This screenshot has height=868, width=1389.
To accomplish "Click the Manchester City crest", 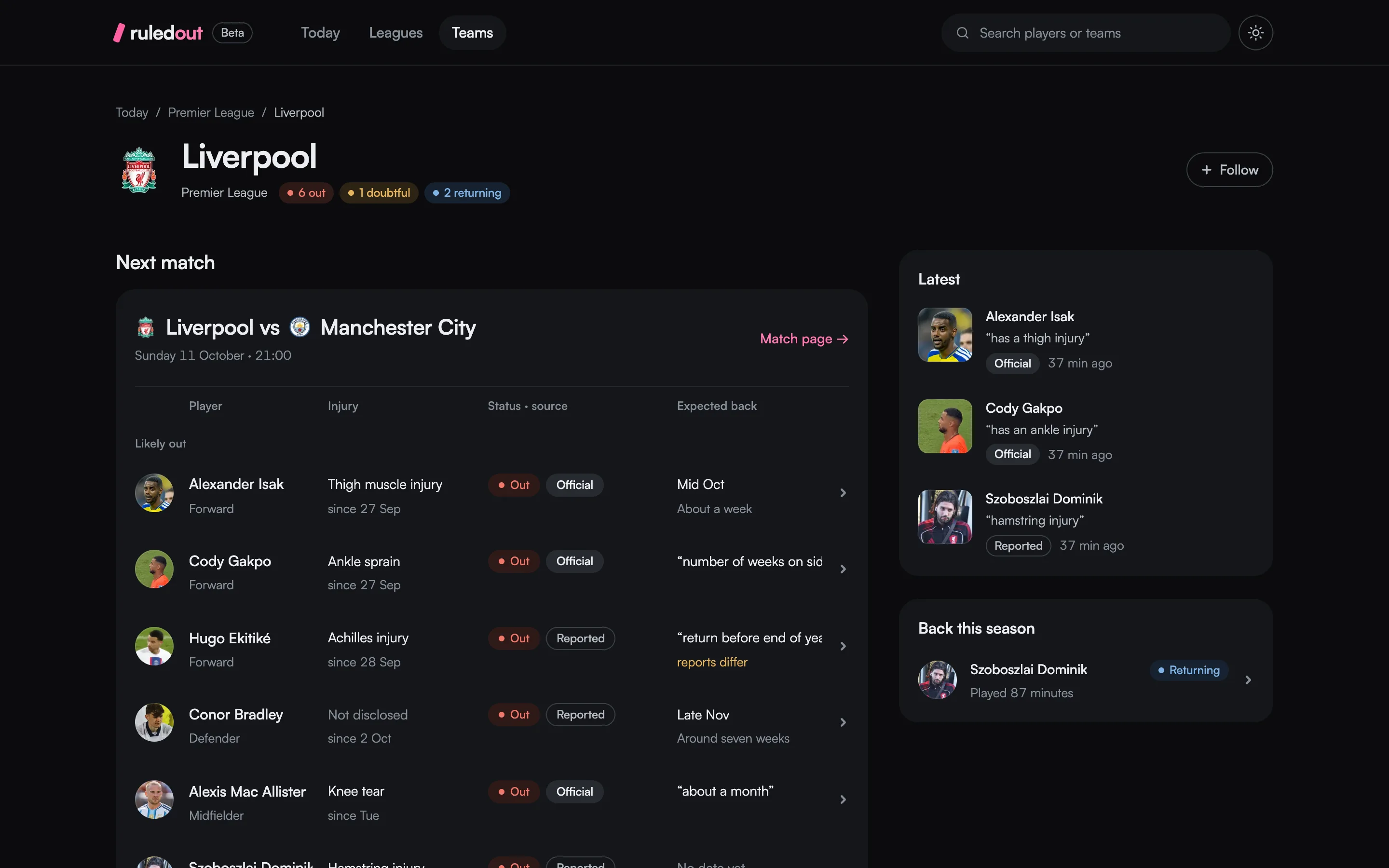I will [x=300, y=327].
